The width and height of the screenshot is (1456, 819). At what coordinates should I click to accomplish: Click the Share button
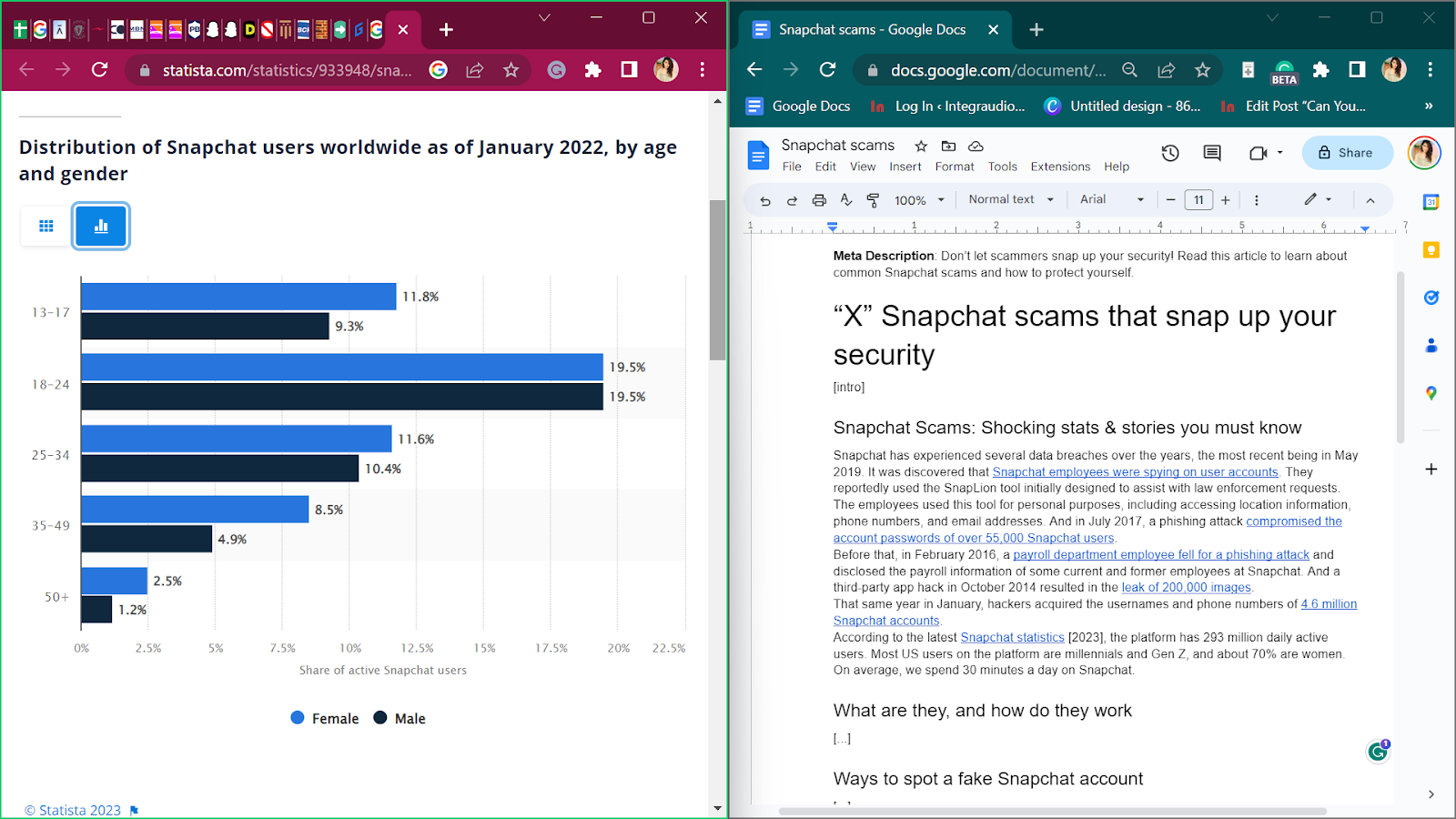click(1347, 153)
